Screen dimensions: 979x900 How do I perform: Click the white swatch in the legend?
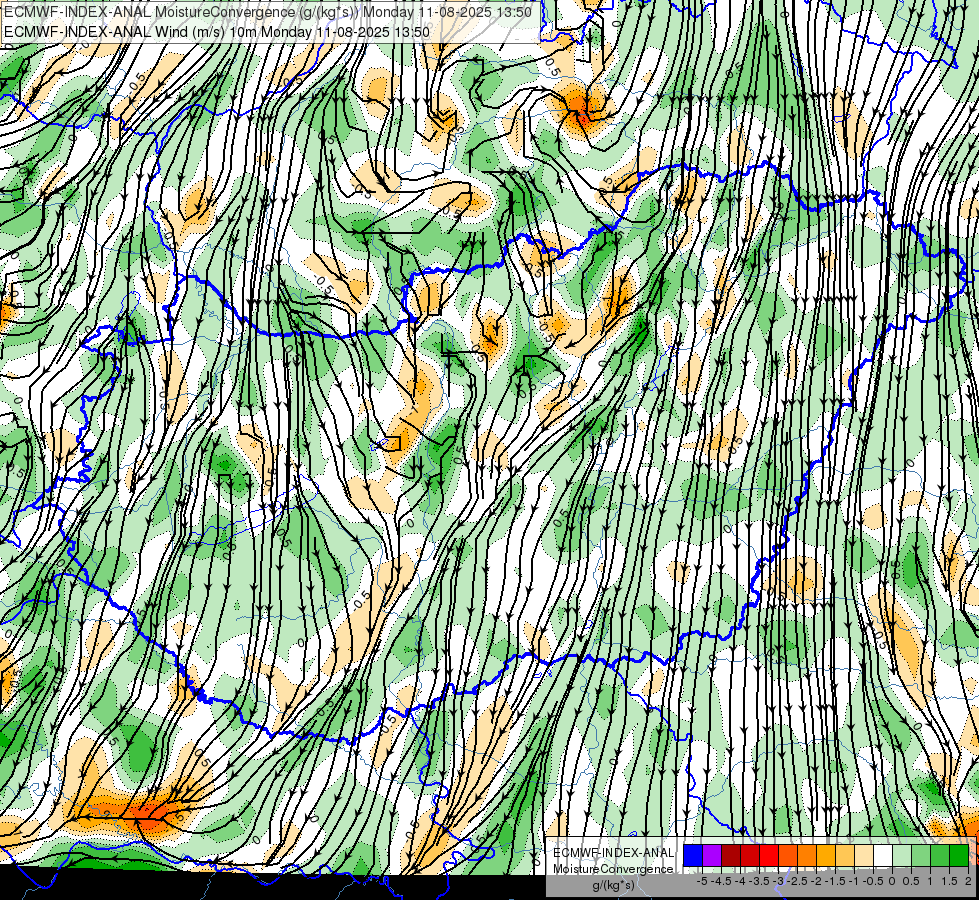pos(883,855)
